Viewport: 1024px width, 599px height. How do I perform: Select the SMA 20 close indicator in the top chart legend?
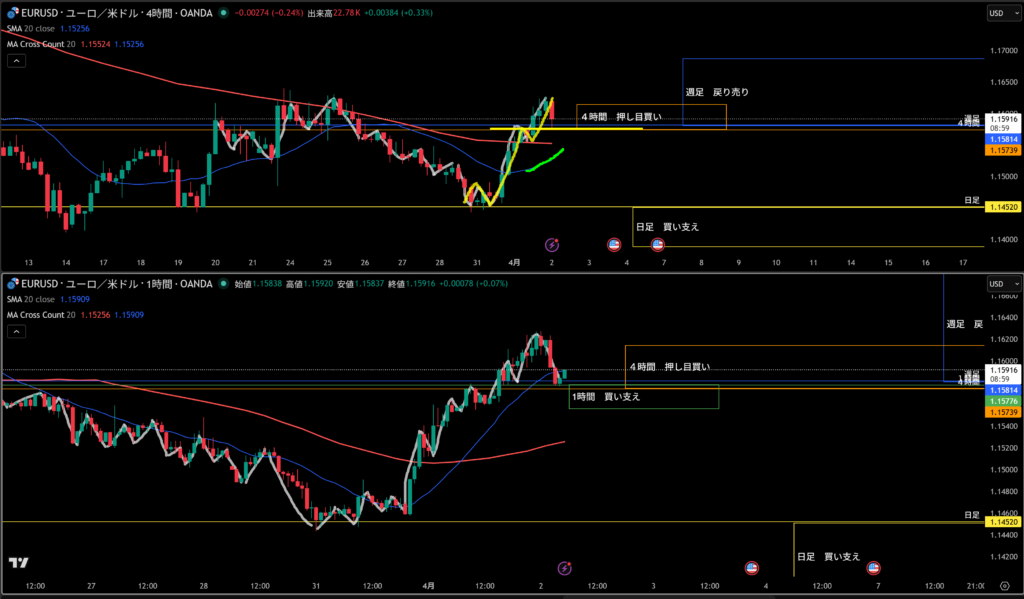[x=38, y=30]
